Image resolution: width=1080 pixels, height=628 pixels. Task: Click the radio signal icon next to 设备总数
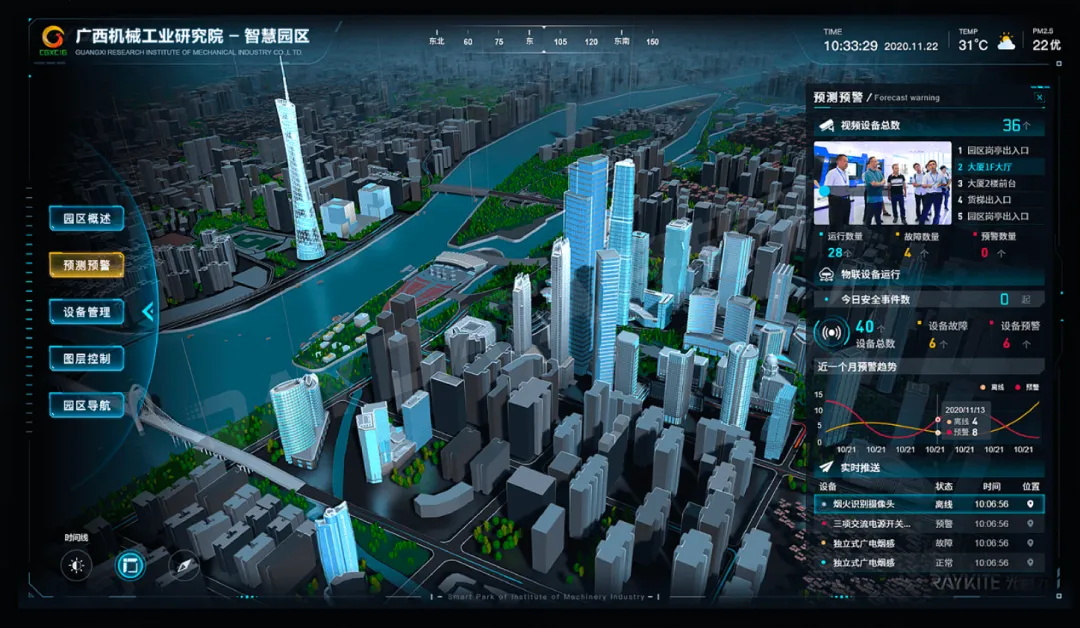pyautogui.click(x=831, y=333)
